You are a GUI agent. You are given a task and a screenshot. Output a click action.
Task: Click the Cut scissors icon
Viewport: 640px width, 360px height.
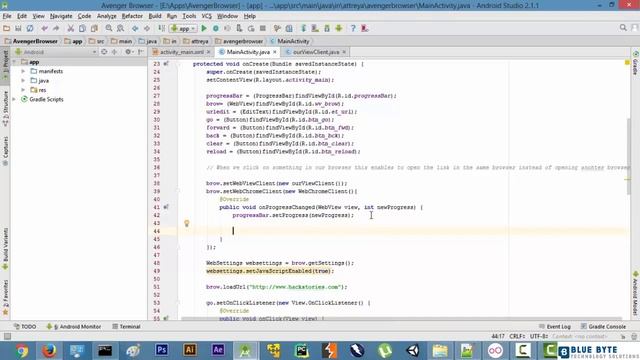click(x=71, y=29)
